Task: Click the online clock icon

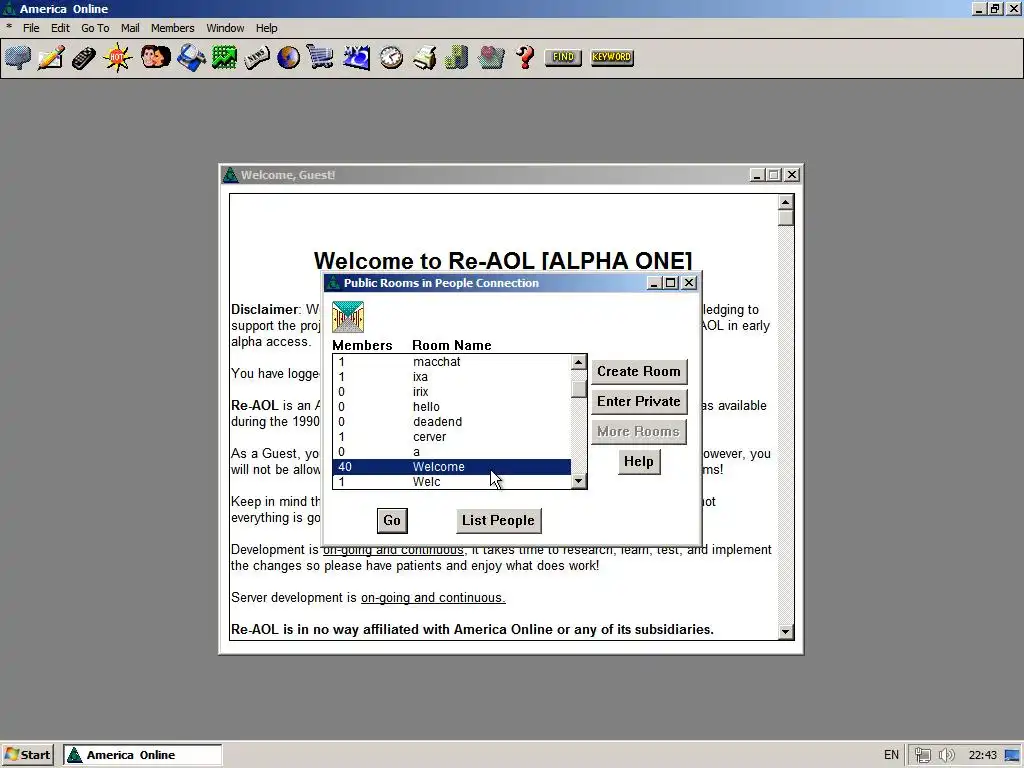Action: 391,57
